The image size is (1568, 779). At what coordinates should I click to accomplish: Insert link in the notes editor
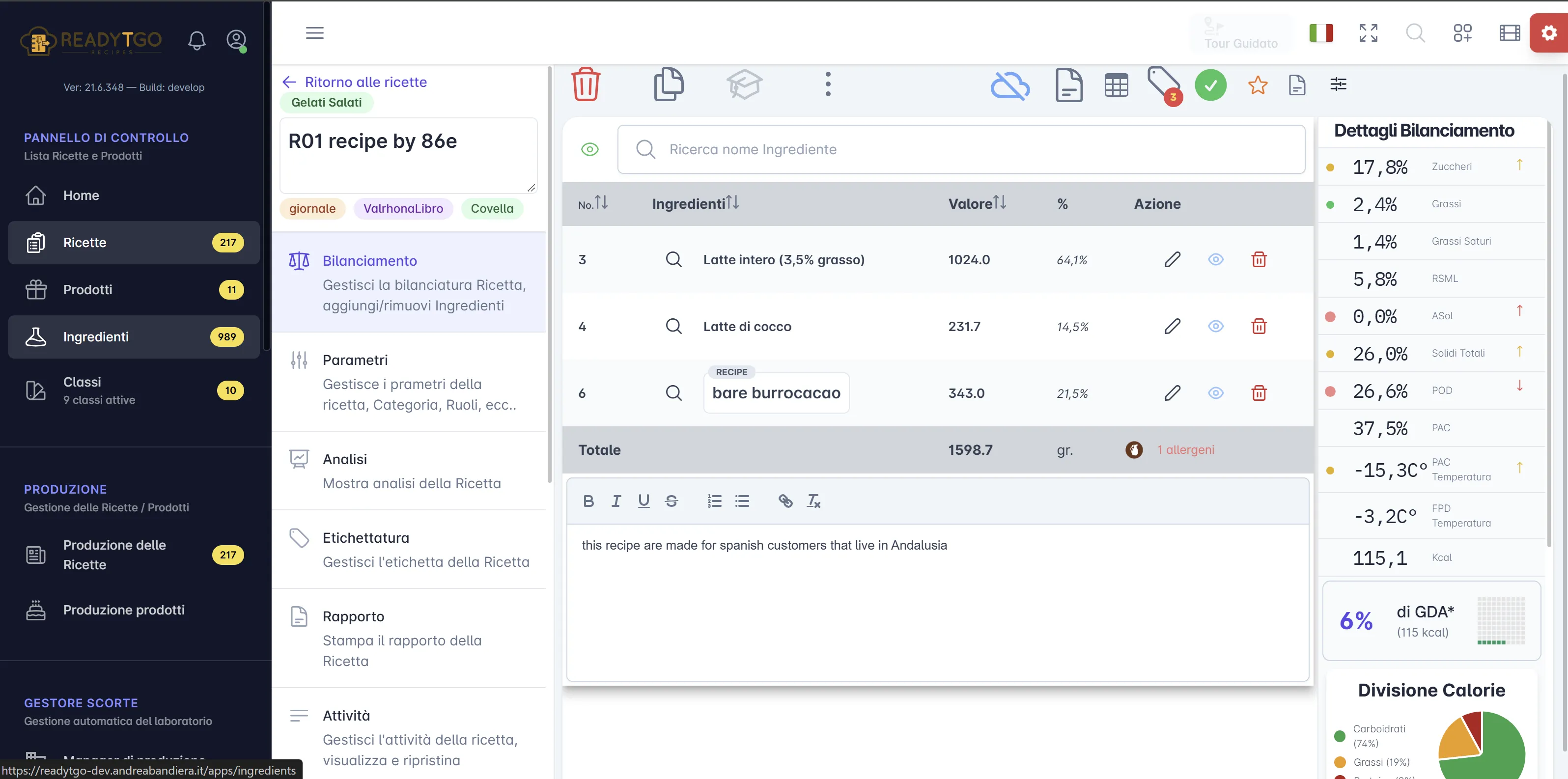pos(785,501)
